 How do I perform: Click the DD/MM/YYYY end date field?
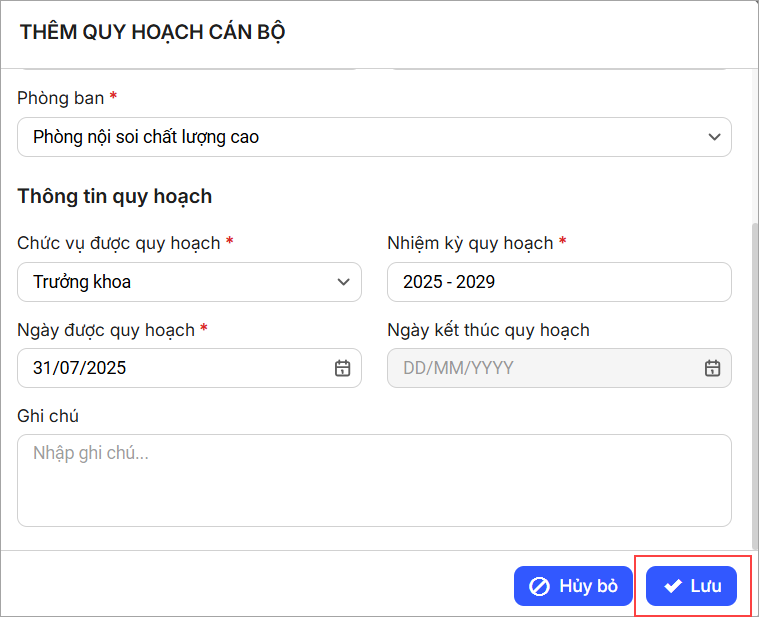point(540,368)
